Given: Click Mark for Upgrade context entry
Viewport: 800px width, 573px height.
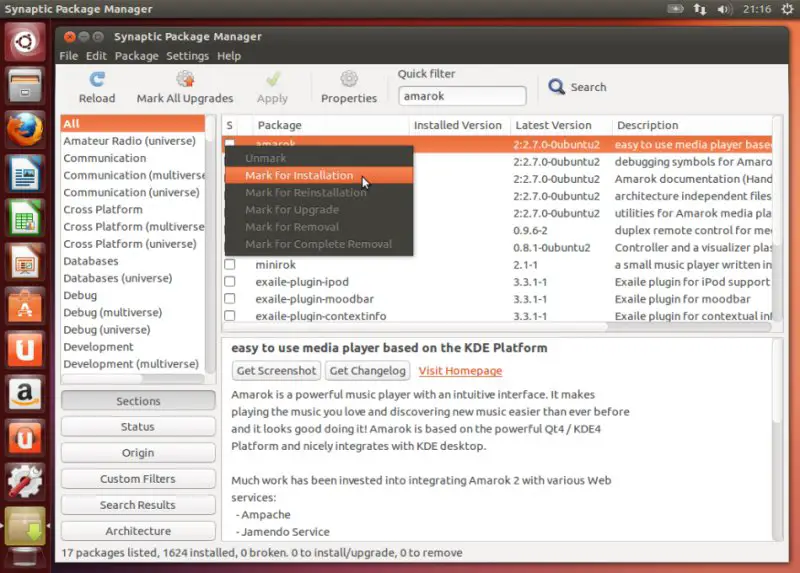Looking at the screenshot, I should click(319, 210).
